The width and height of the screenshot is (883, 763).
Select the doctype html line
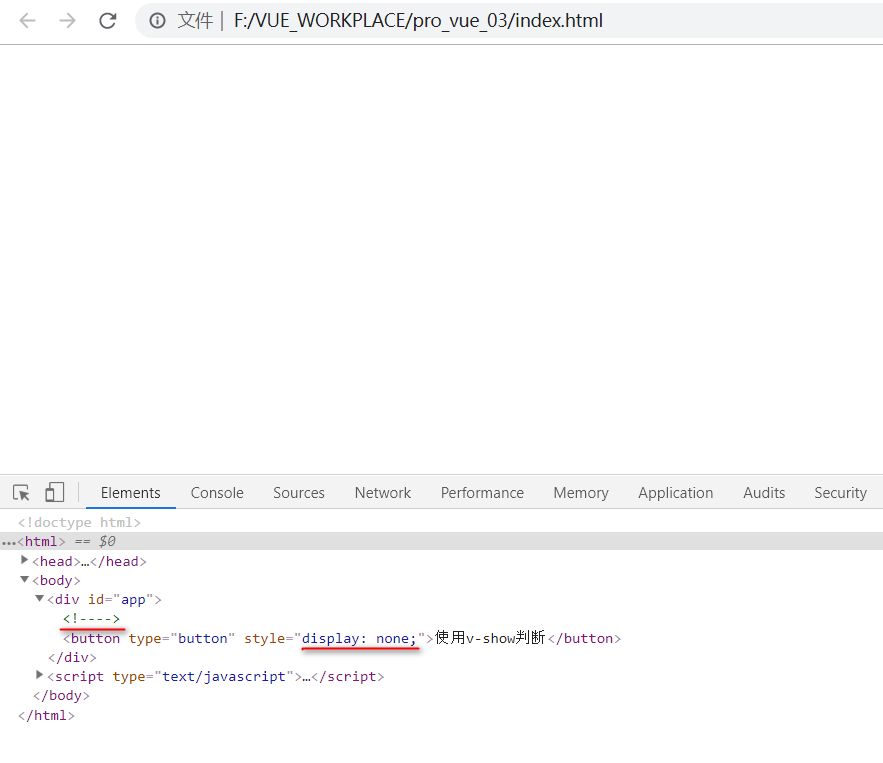[79, 523]
